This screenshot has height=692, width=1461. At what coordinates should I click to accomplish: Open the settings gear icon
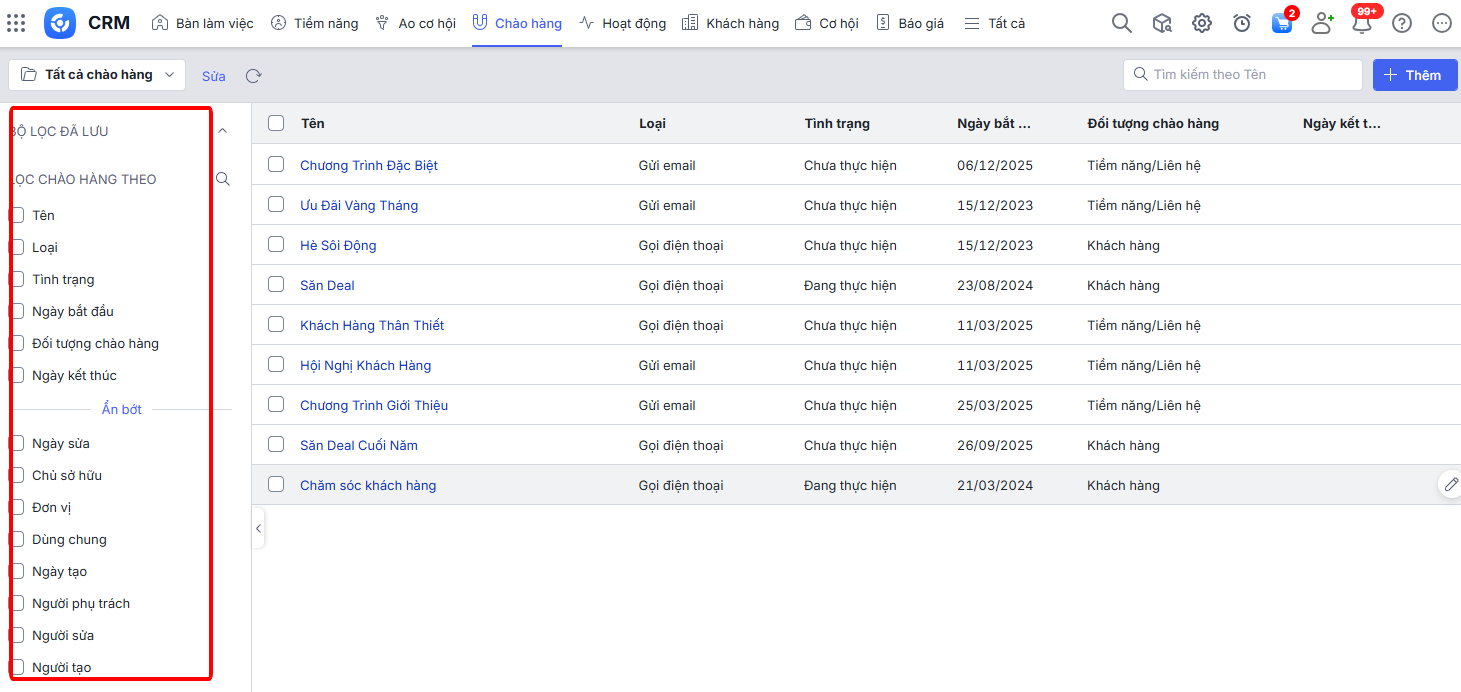coord(1202,23)
